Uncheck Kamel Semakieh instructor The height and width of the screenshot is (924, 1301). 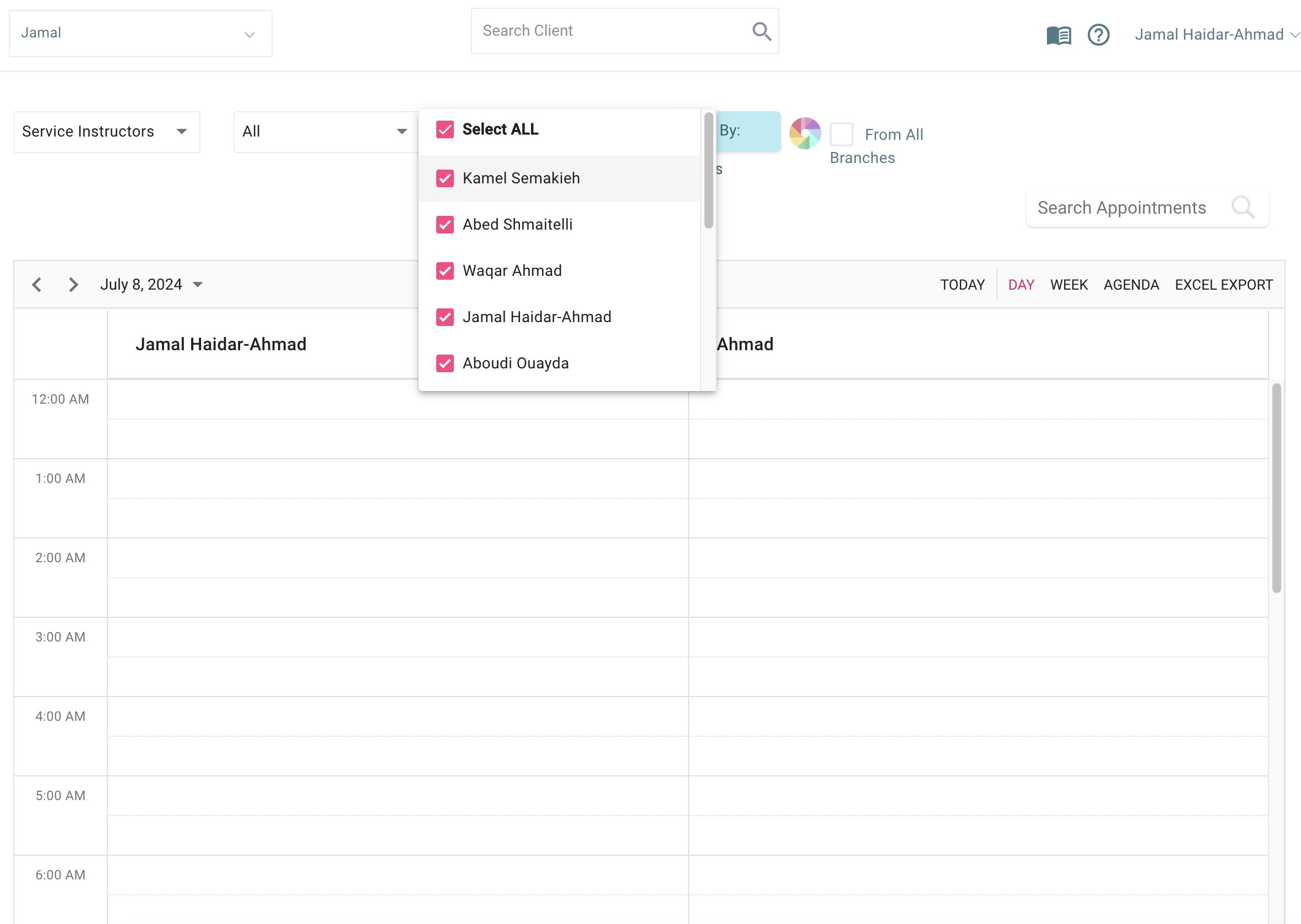444,178
